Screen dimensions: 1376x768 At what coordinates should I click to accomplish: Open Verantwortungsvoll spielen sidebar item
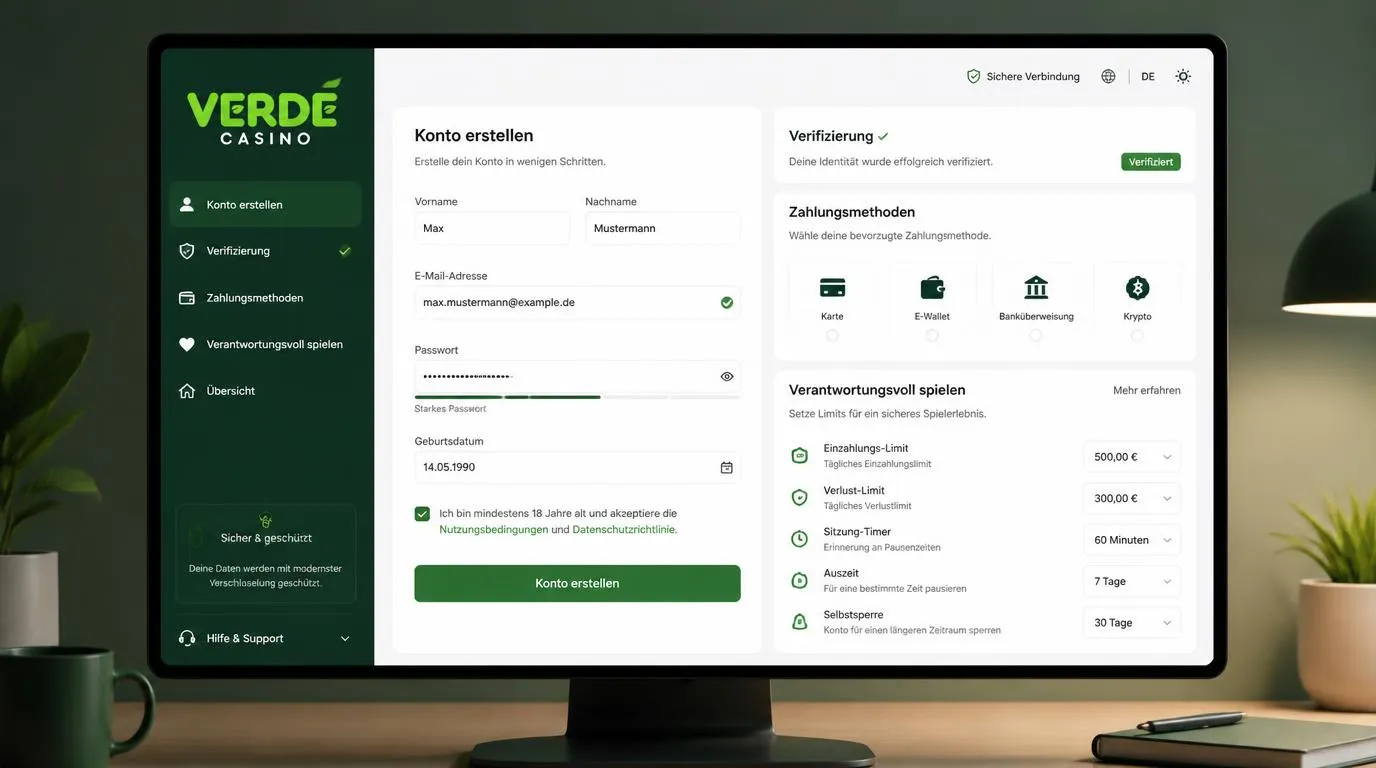265,344
